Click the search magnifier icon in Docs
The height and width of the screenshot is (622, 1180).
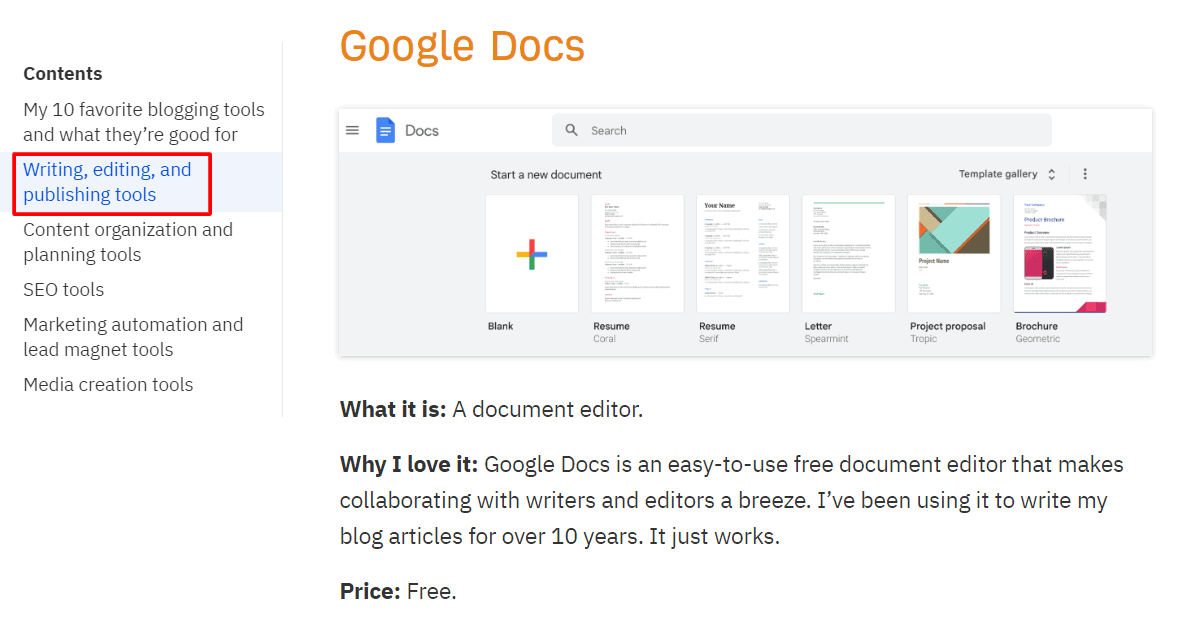point(571,130)
